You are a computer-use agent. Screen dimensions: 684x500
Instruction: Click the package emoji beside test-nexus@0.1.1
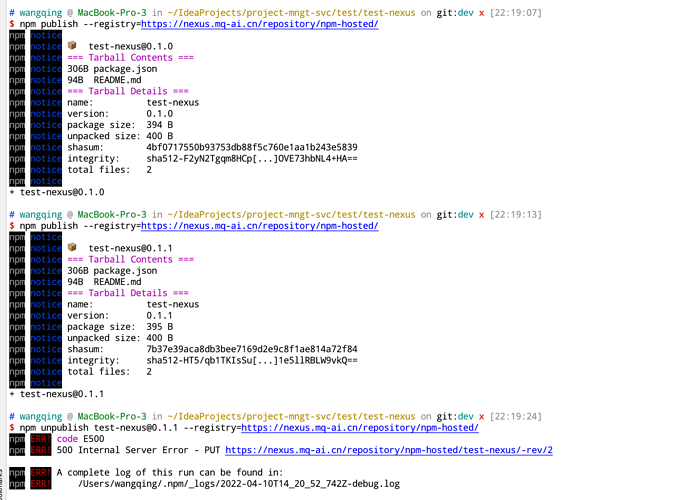(x=72, y=247)
